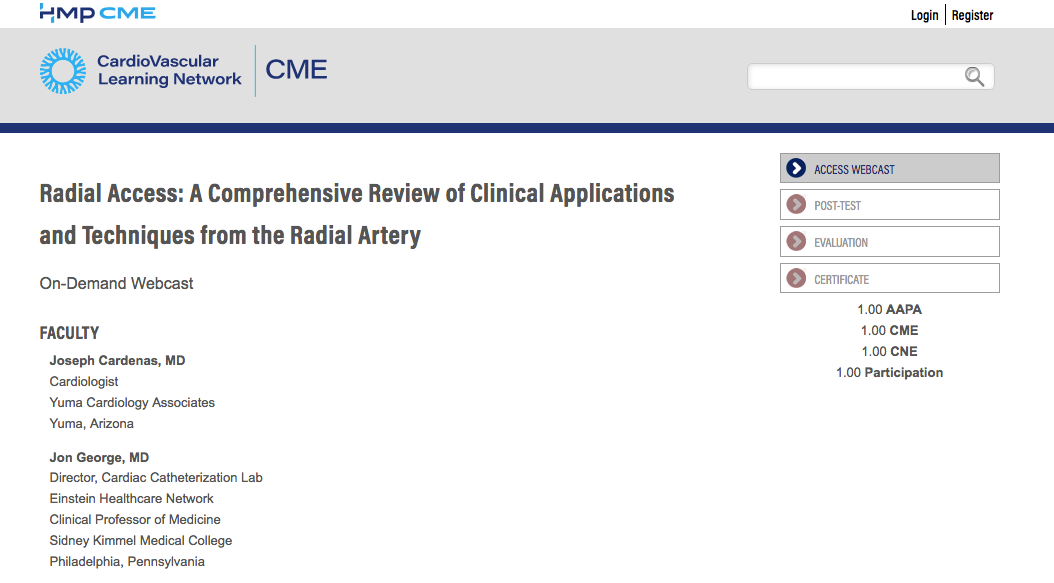This screenshot has height=583, width=1054.
Task: Click the Certificate arrow icon
Action: point(796,278)
